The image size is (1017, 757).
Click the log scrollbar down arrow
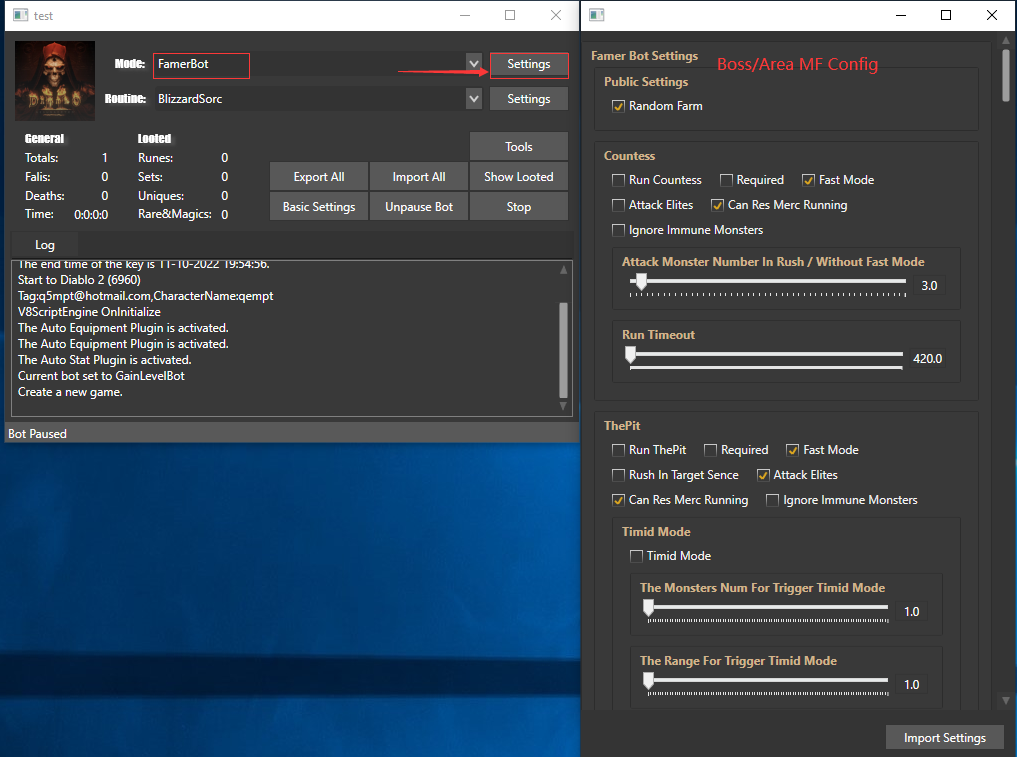563,406
